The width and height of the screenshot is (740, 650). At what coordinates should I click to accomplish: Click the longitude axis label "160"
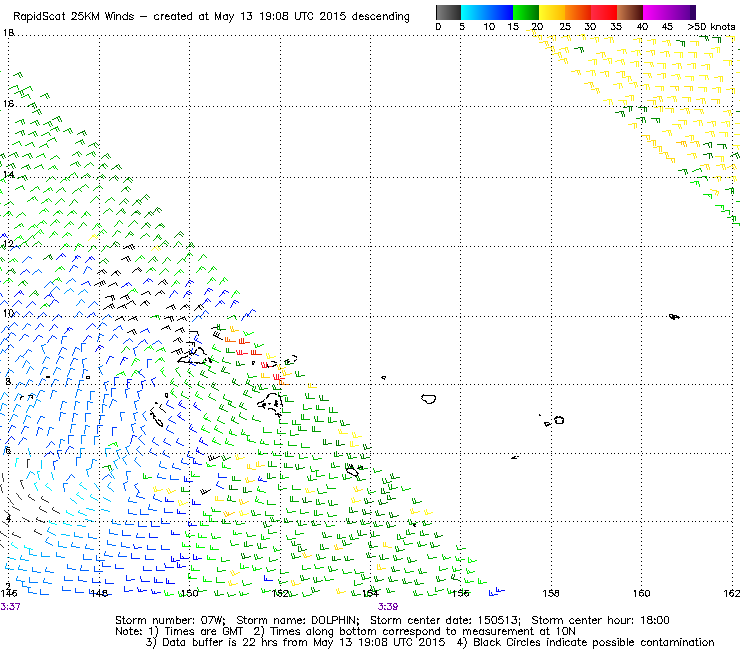pyautogui.click(x=641, y=593)
